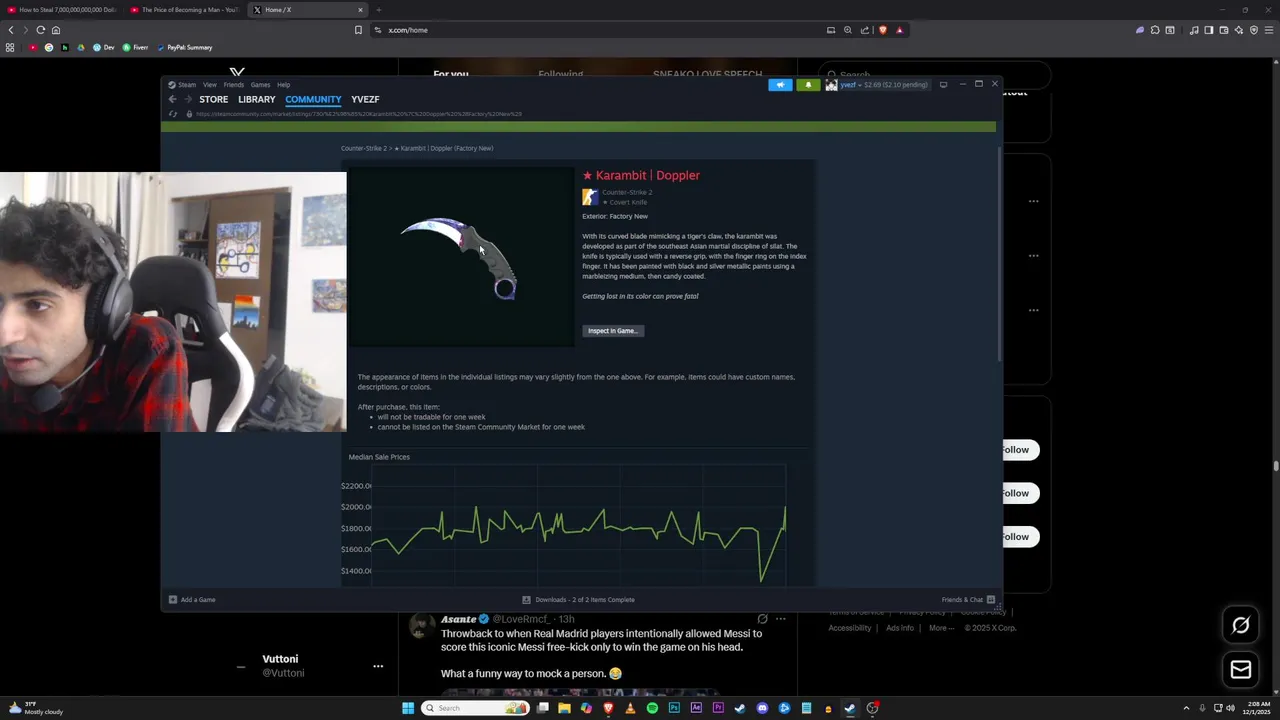Click Counter-Strike 2 breadcrumb link
The height and width of the screenshot is (720, 1280).
click(x=363, y=148)
